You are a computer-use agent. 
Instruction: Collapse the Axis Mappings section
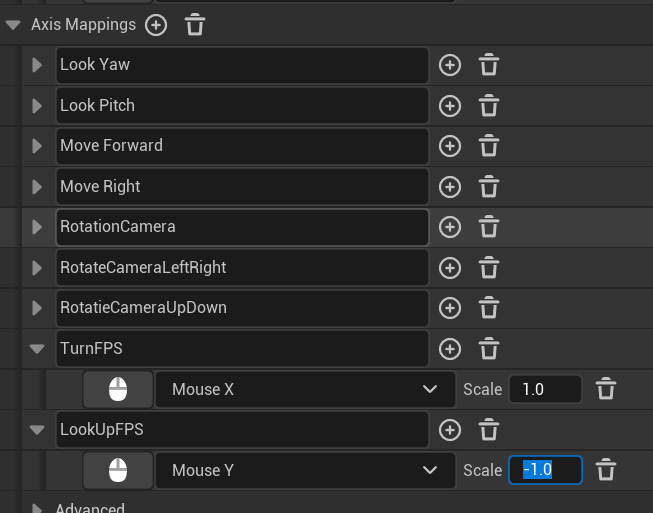13,25
